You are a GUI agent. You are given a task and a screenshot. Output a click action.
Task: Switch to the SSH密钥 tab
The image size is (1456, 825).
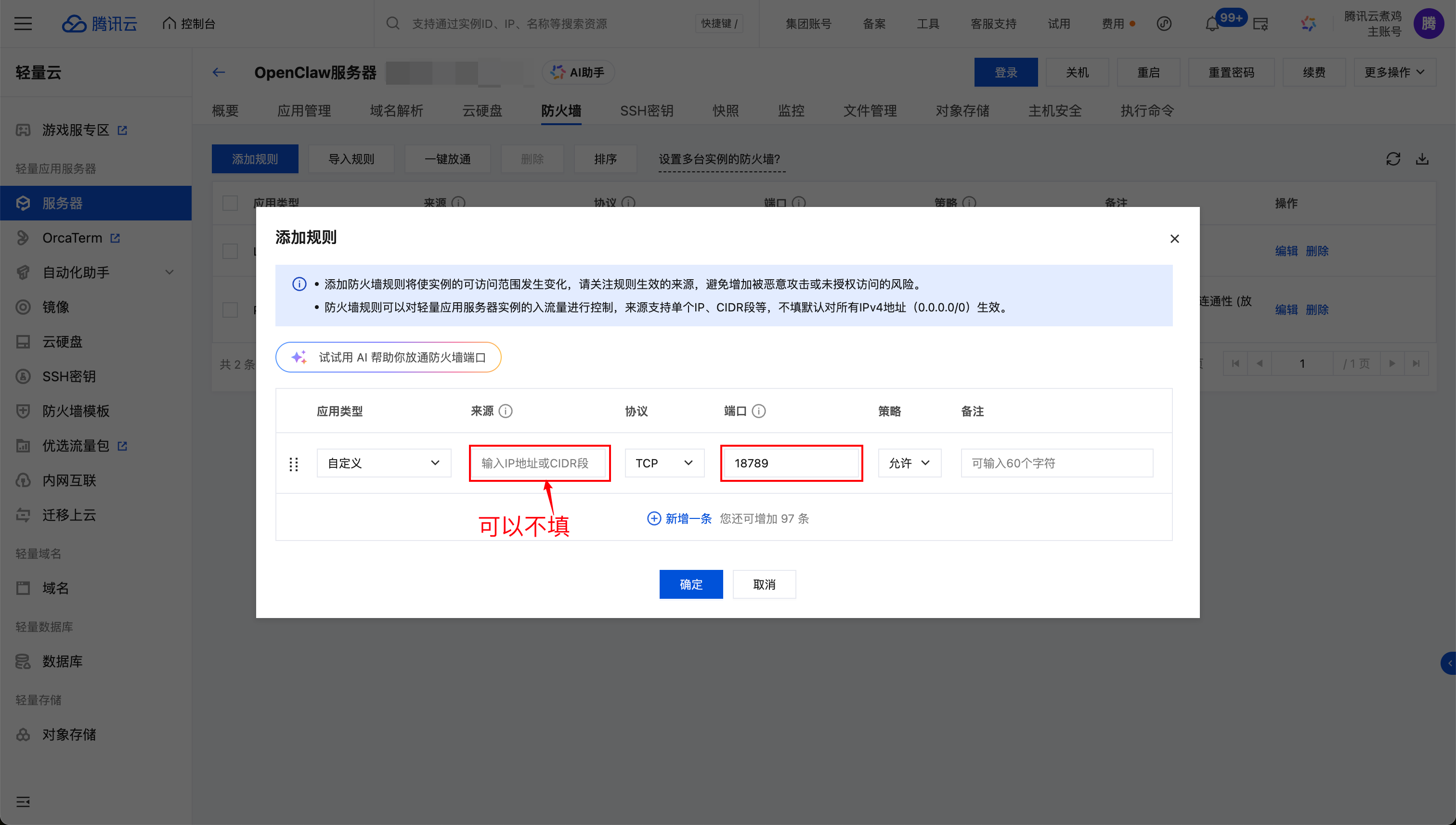tap(646, 111)
